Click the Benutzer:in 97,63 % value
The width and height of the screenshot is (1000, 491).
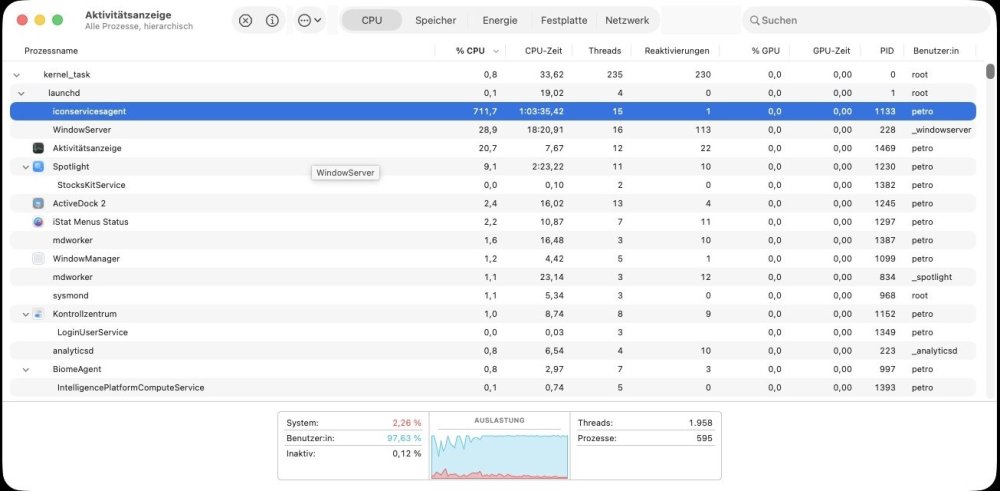click(x=404, y=438)
